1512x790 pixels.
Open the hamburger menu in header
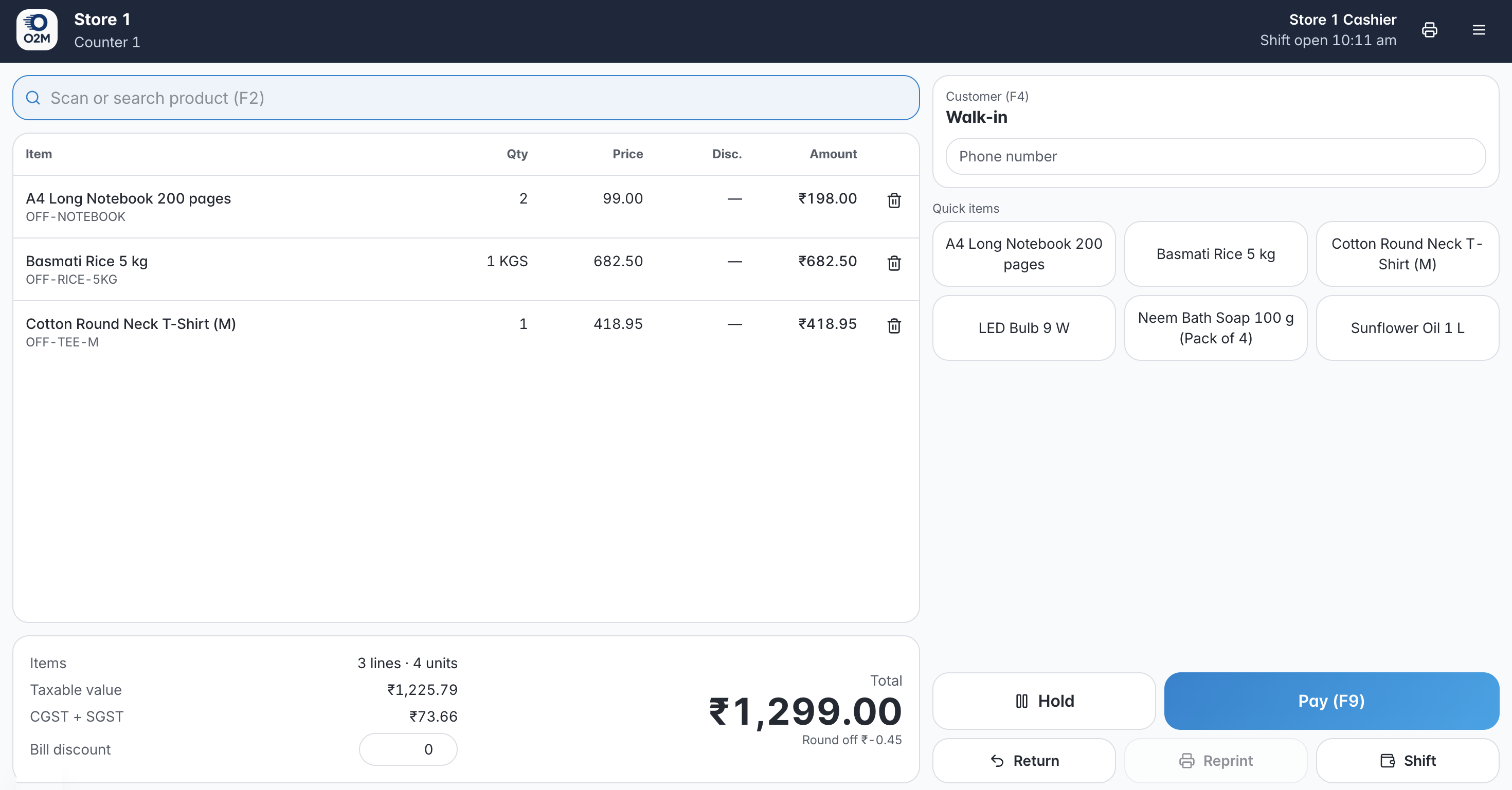(x=1479, y=30)
